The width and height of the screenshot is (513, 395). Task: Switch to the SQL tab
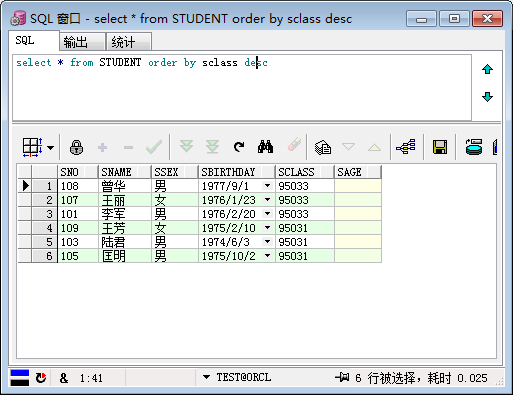click(x=34, y=41)
